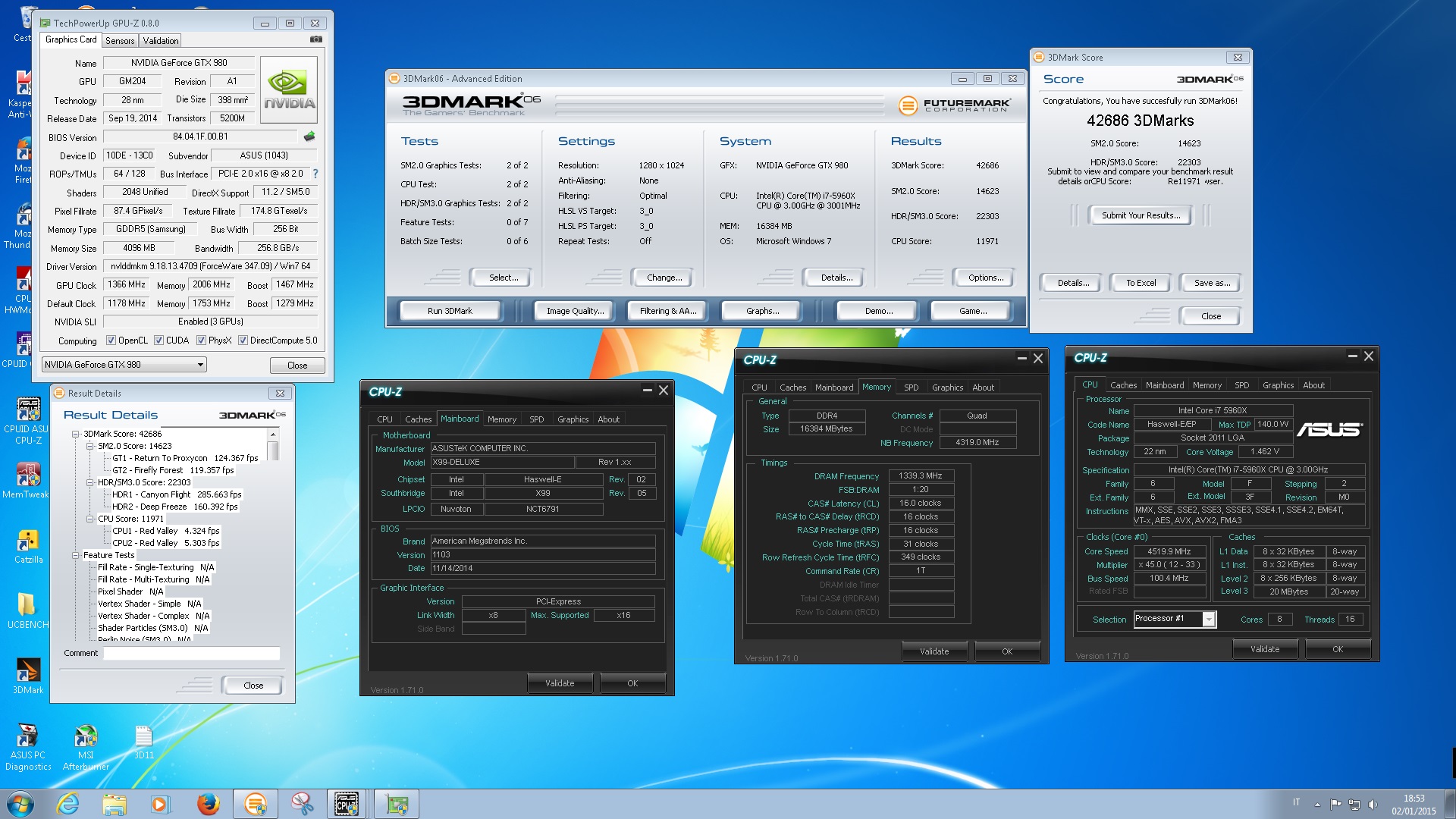Click the Snipping Tool taskbar icon

tap(302, 804)
